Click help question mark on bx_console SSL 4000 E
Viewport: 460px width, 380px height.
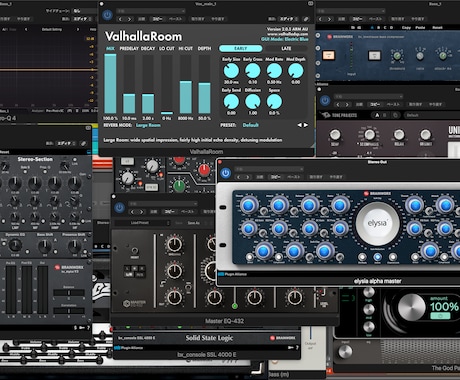[x=297, y=347]
